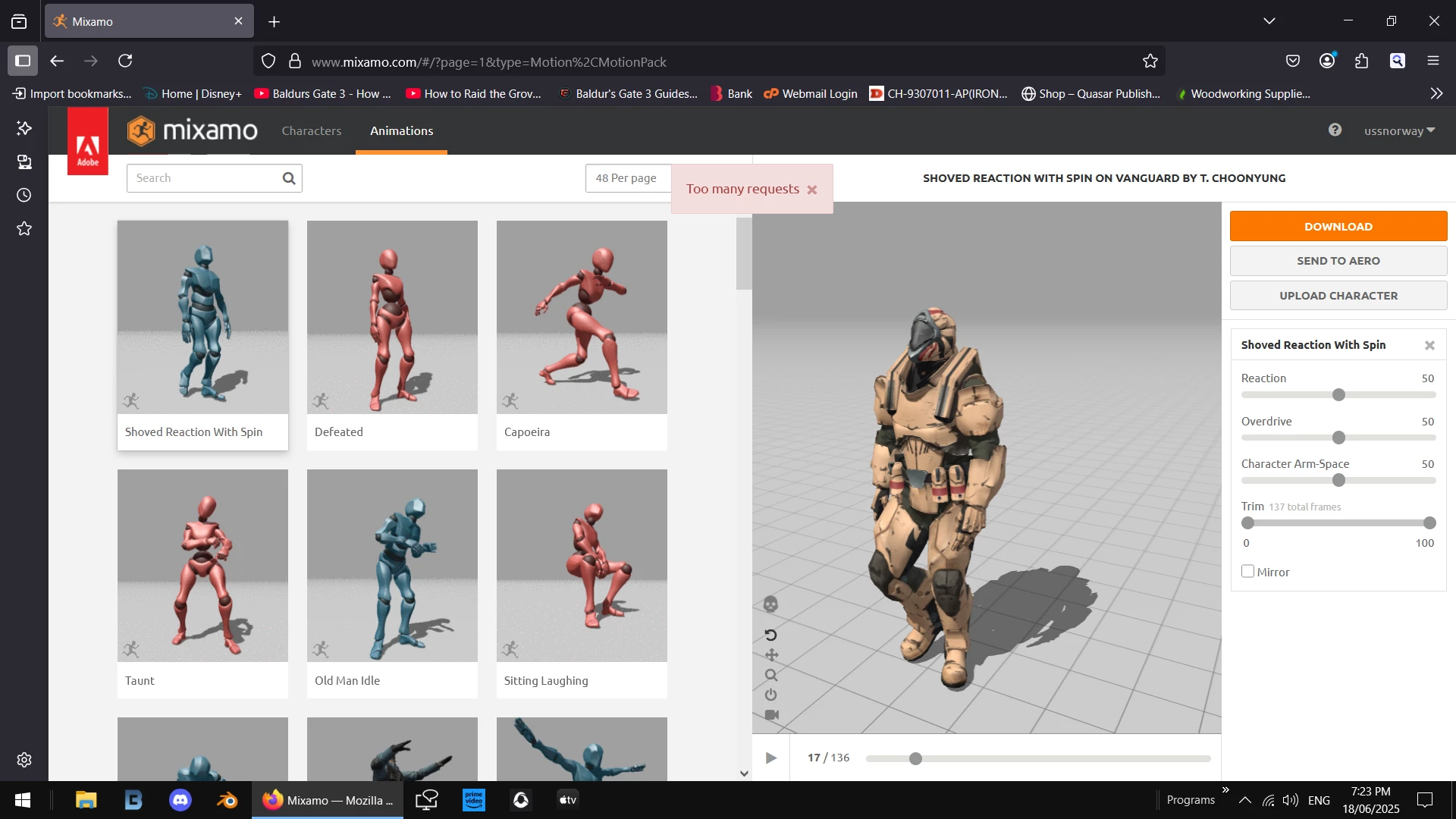Play the animation preview
This screenshot has height=819, width=1456.
[x=770, y=758]
